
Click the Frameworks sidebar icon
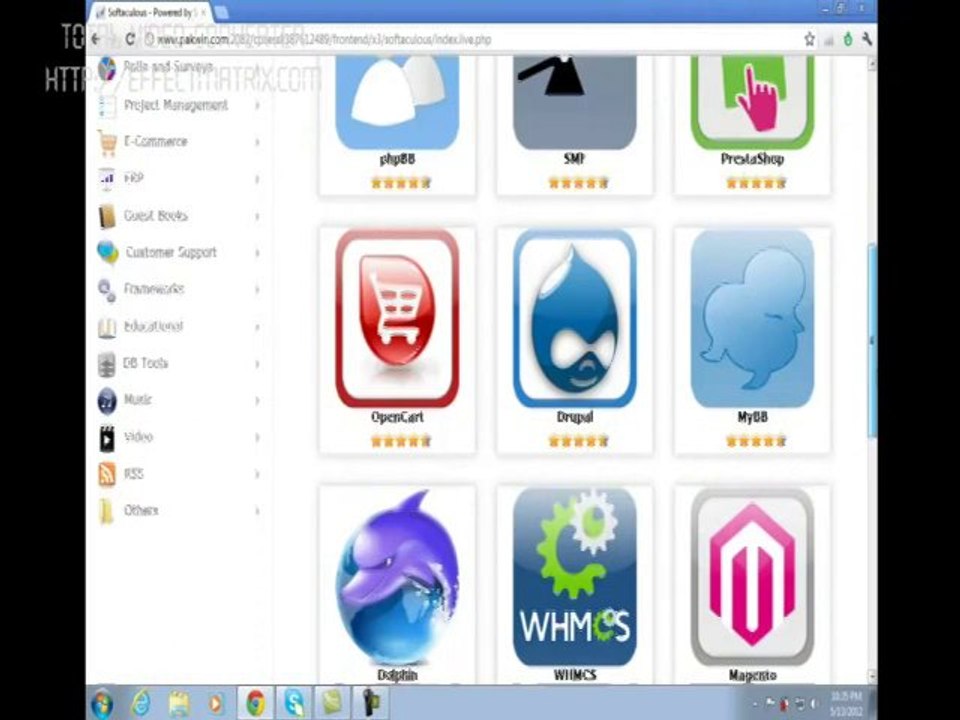[107, 290]
